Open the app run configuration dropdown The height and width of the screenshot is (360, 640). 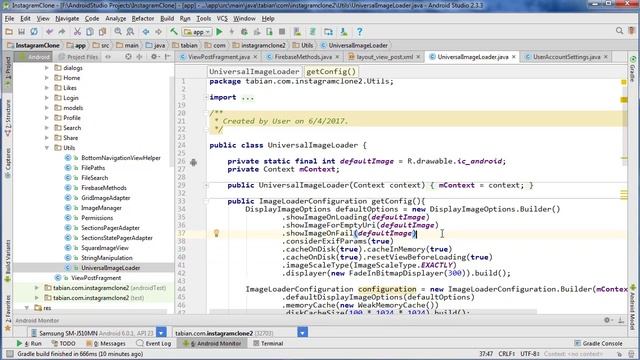coord(197,32)
